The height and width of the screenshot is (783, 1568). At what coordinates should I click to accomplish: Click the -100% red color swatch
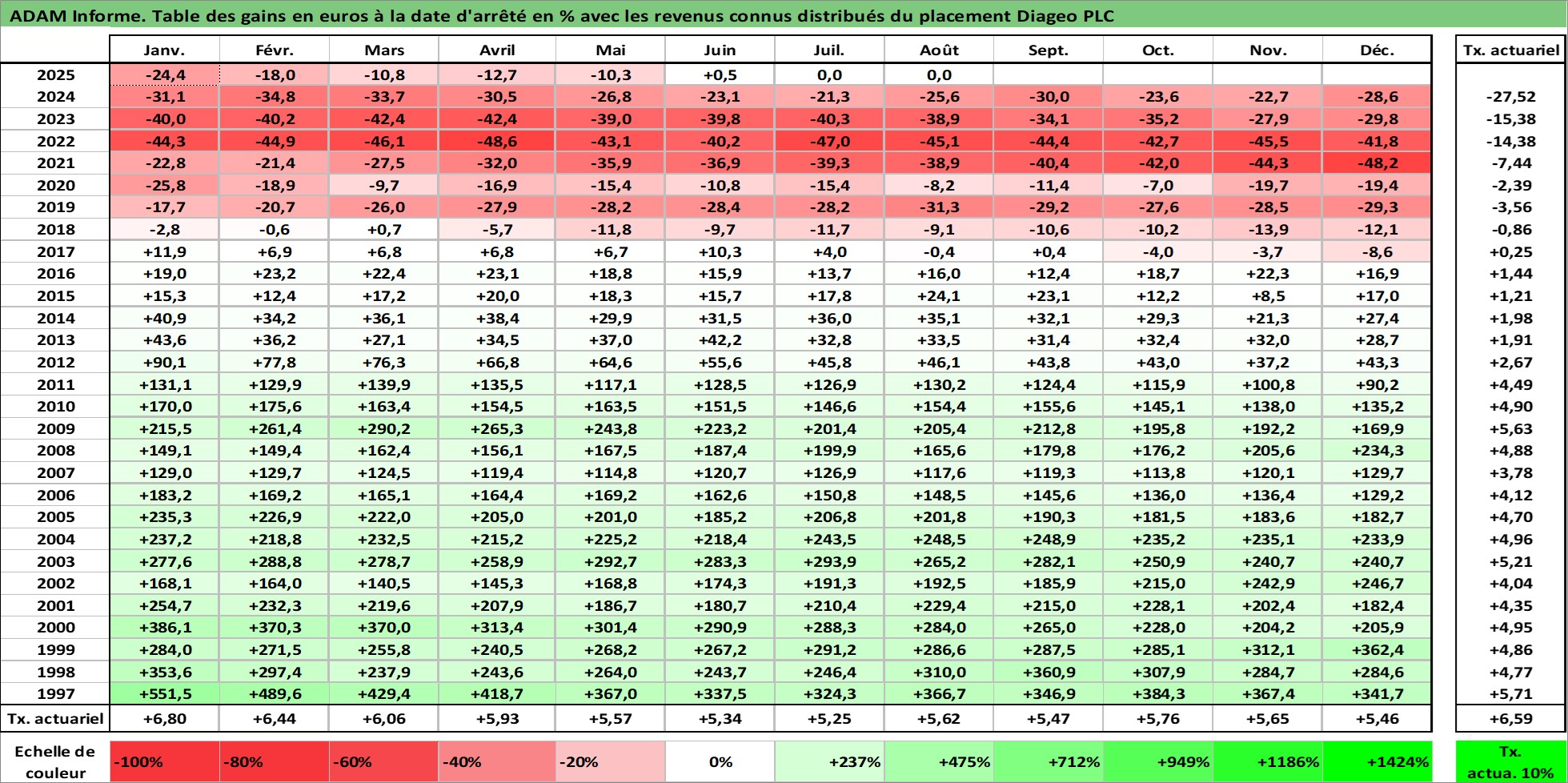(165, 761)
